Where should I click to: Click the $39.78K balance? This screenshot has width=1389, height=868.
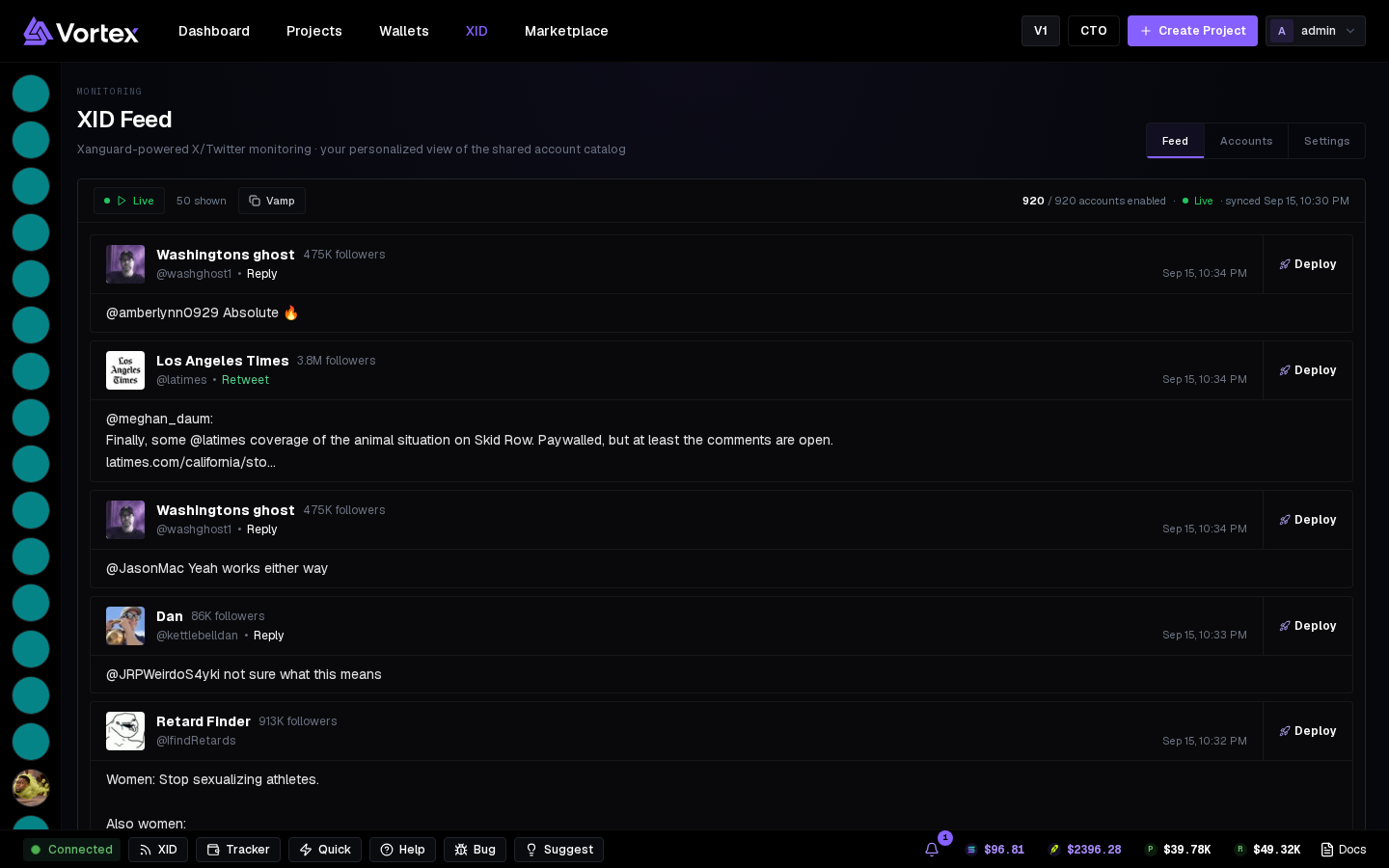click(1178, 850)
